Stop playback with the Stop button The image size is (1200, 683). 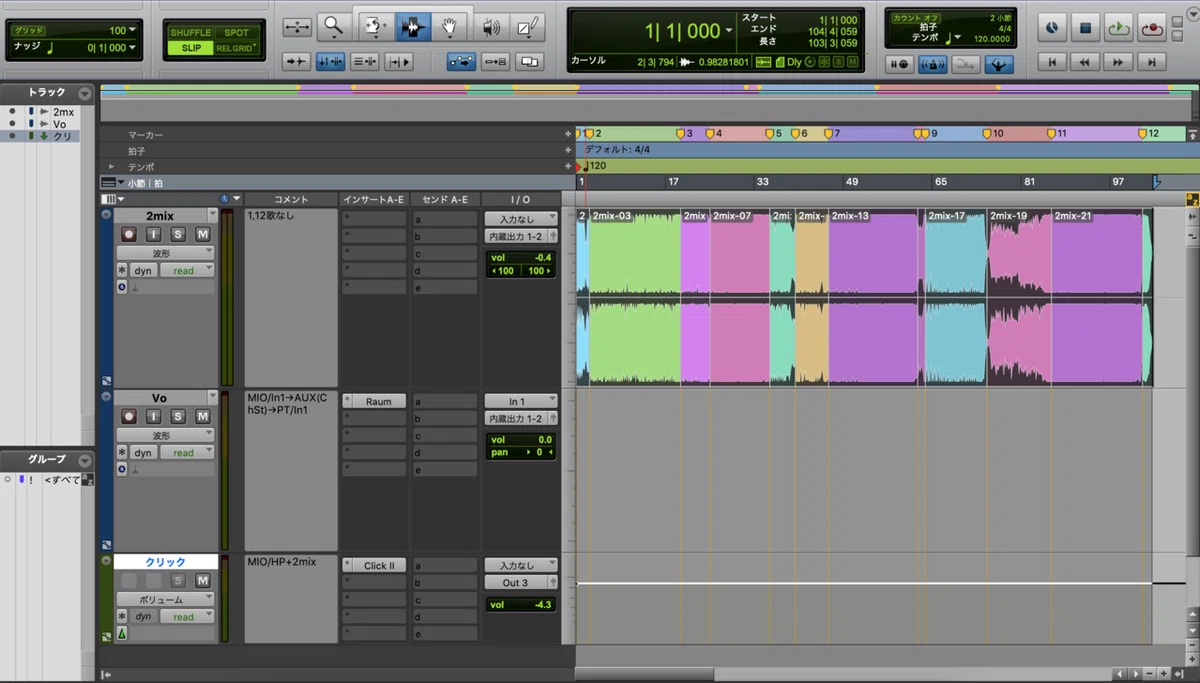coord(1085,28)
